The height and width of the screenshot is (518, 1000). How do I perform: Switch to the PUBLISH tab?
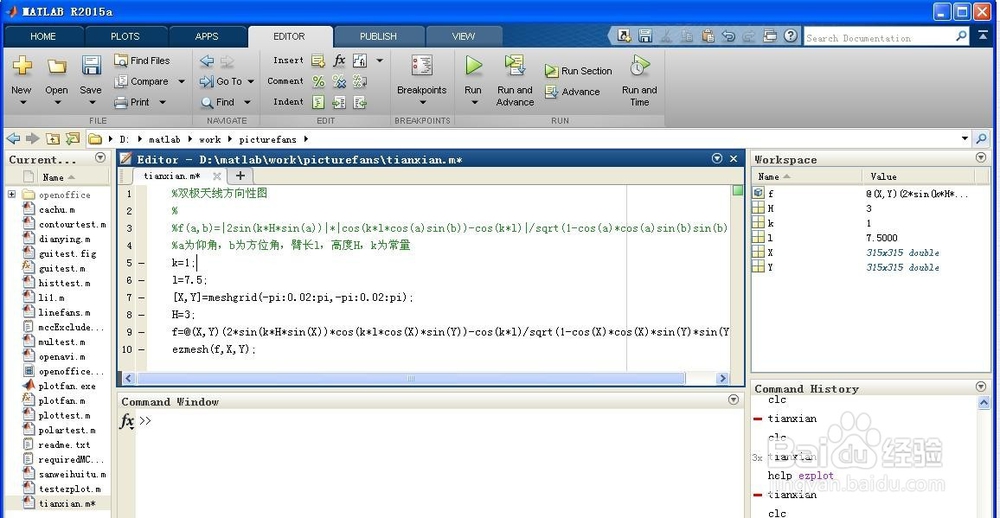pyautogui.click(x=378, y=36)
